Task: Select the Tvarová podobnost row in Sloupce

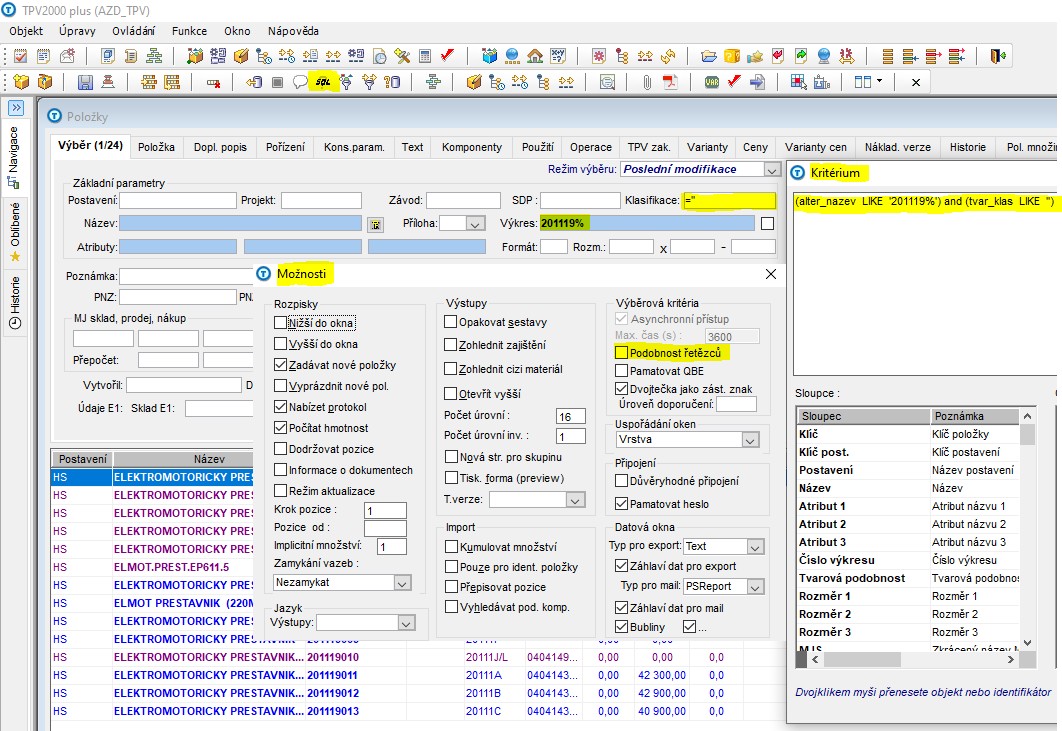Action: (x=908, y=578)
